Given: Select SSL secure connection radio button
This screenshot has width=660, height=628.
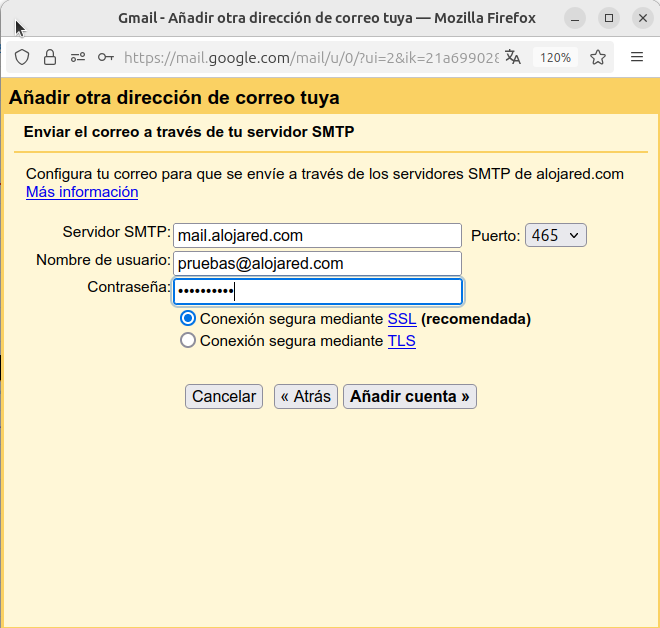Looking at the screenshot, I should pyautogui.click(x=188, y=319).
